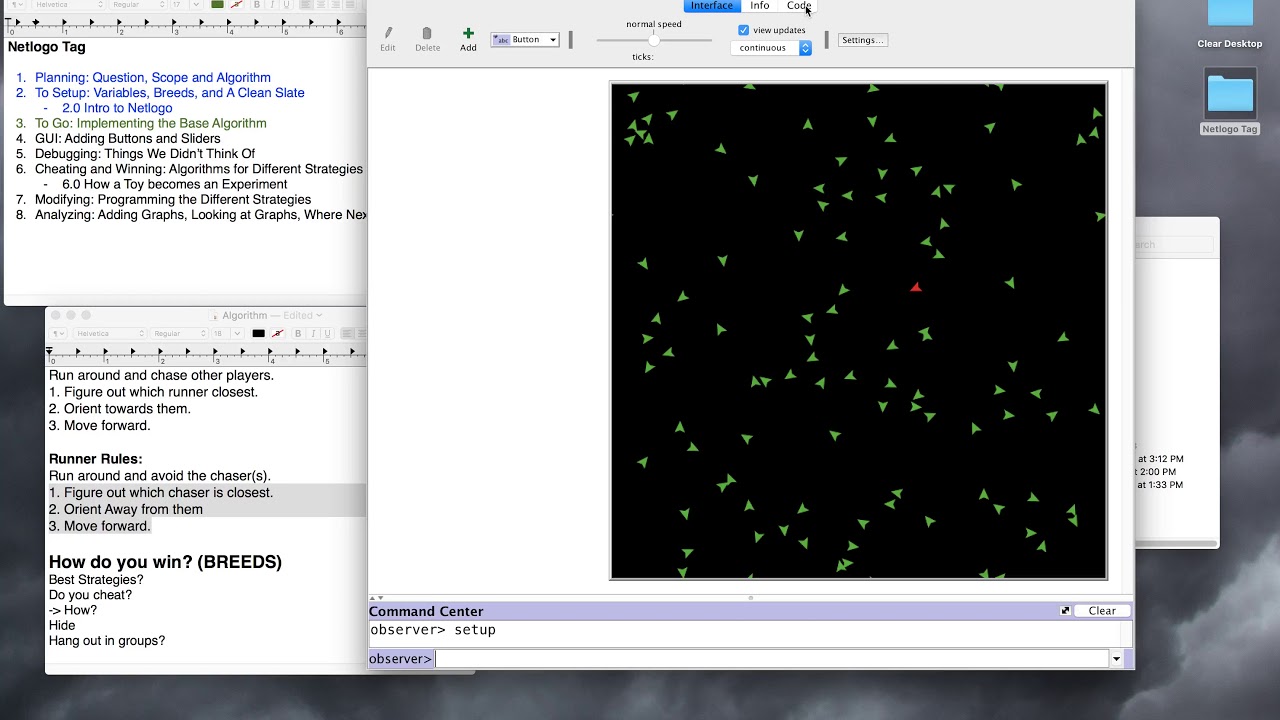This screenshot has width=1280, height=720.
Task: Click the Underline icon in Algorithm window
Action: click(x=327, y=333)
